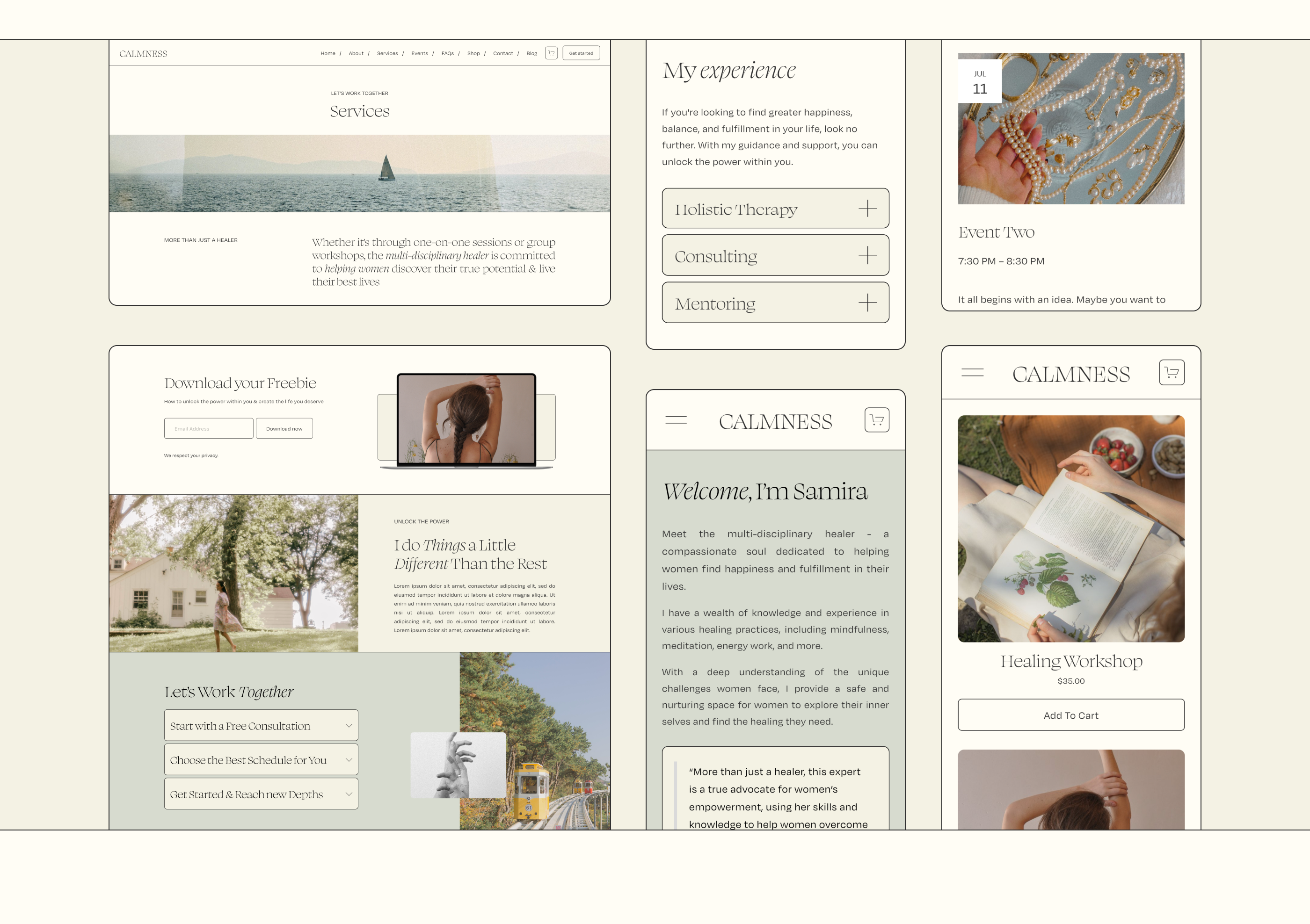Open hamburger menu in Samira mobile header
Viewport: 1310px width, 924px height.
(676, 420)
